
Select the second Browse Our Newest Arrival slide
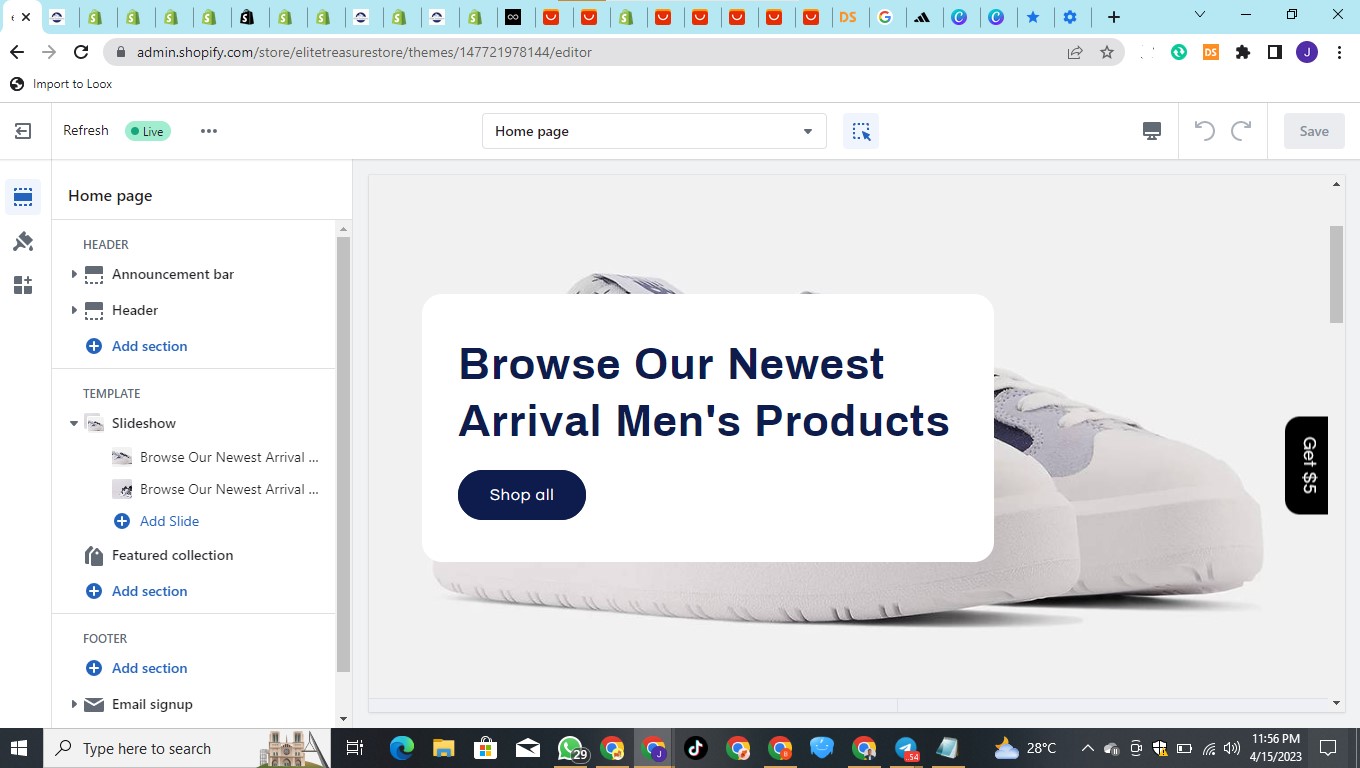pyautogui.click(x=229, y=489)
